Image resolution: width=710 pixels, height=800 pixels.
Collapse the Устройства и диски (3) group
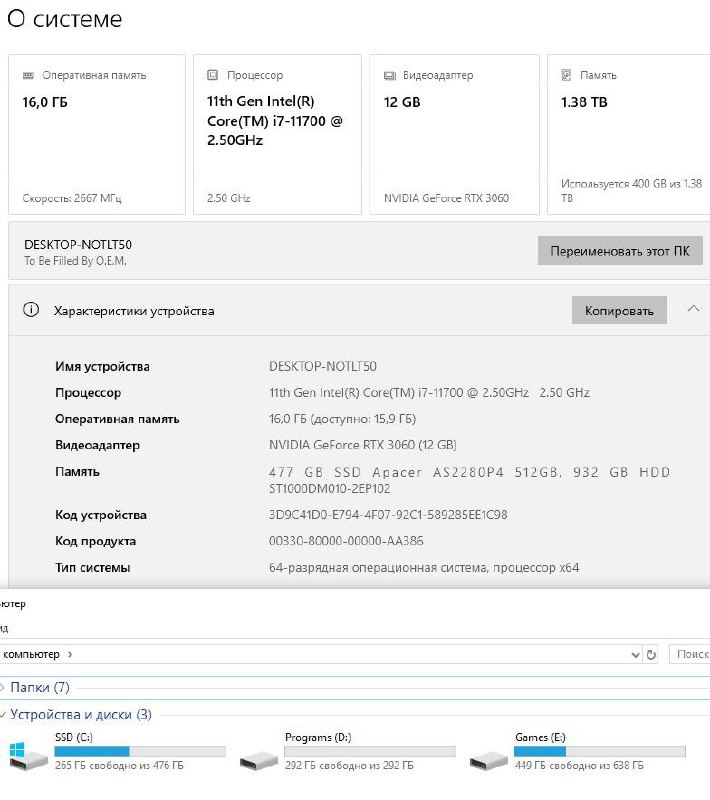click(x=3, y=714)
